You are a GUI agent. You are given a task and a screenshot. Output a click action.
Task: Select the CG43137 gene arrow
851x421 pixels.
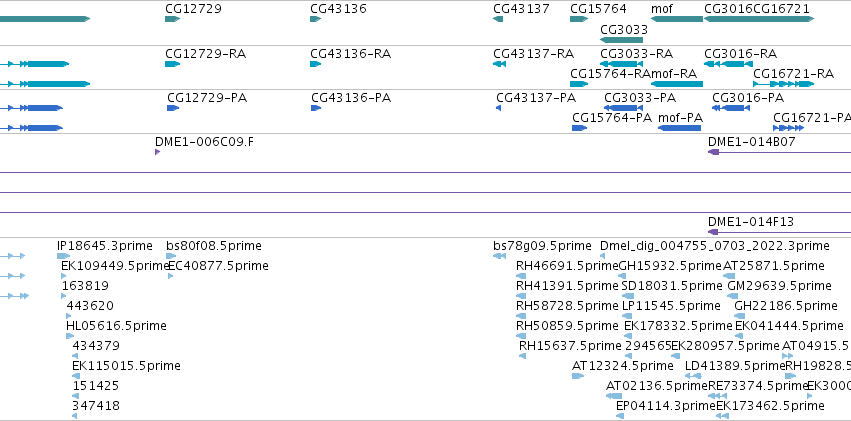tap(498, 19)
